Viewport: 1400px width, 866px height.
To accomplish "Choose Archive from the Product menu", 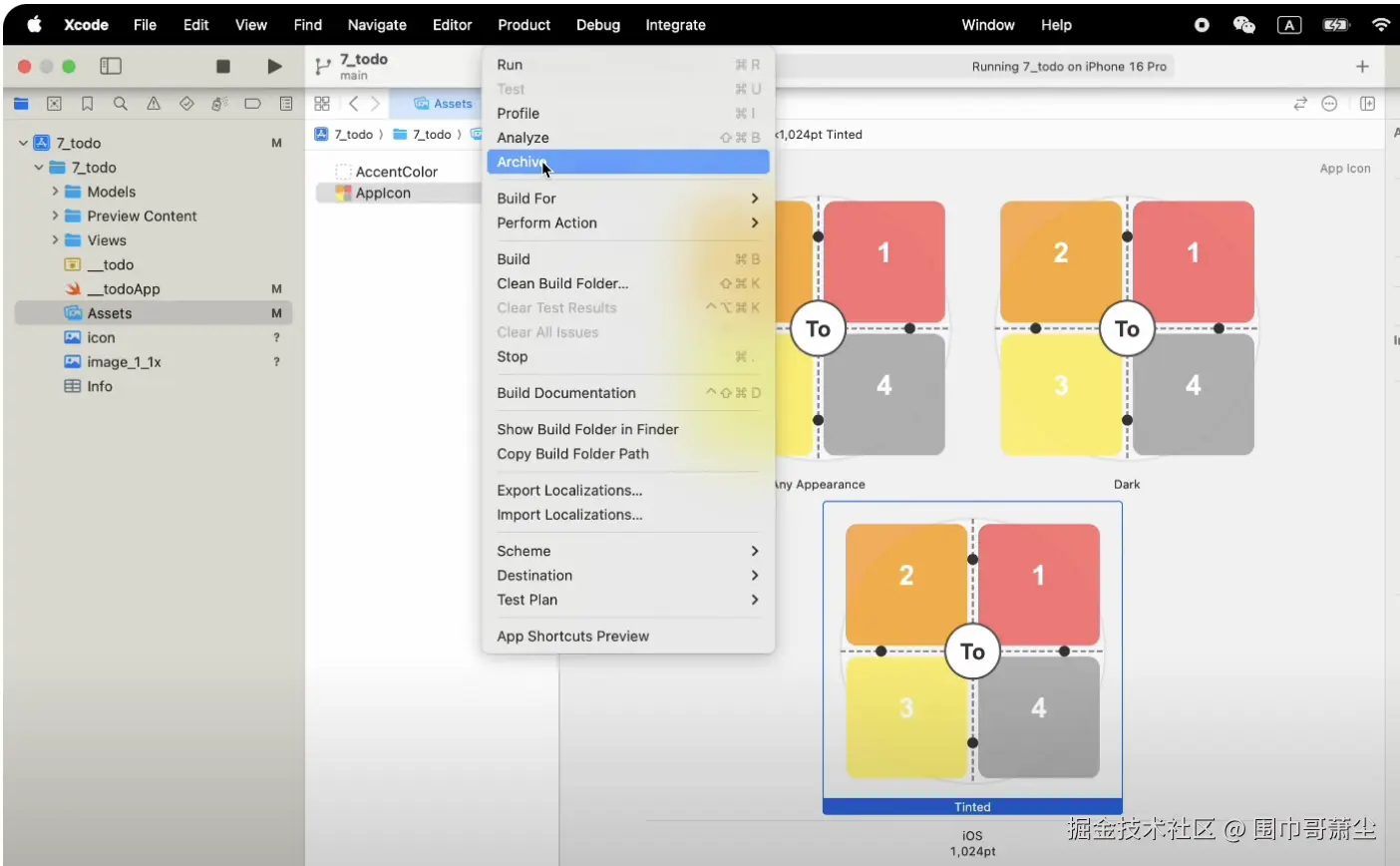I will point(628,162).
